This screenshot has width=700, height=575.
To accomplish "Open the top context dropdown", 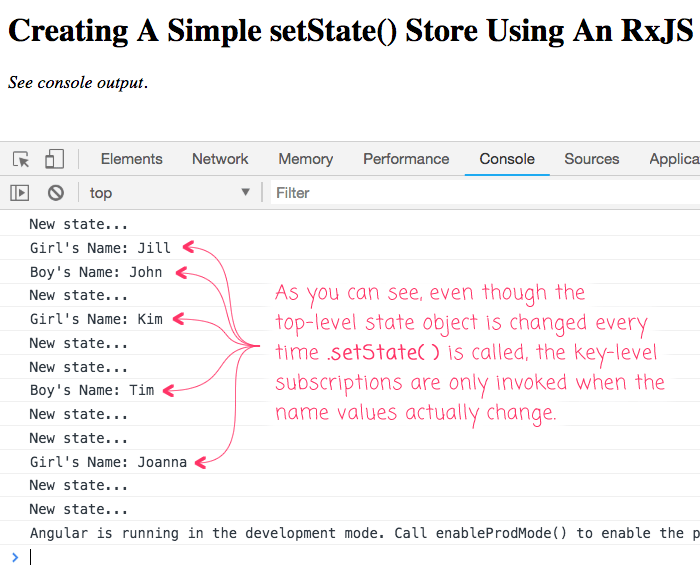I will point(170,193).
